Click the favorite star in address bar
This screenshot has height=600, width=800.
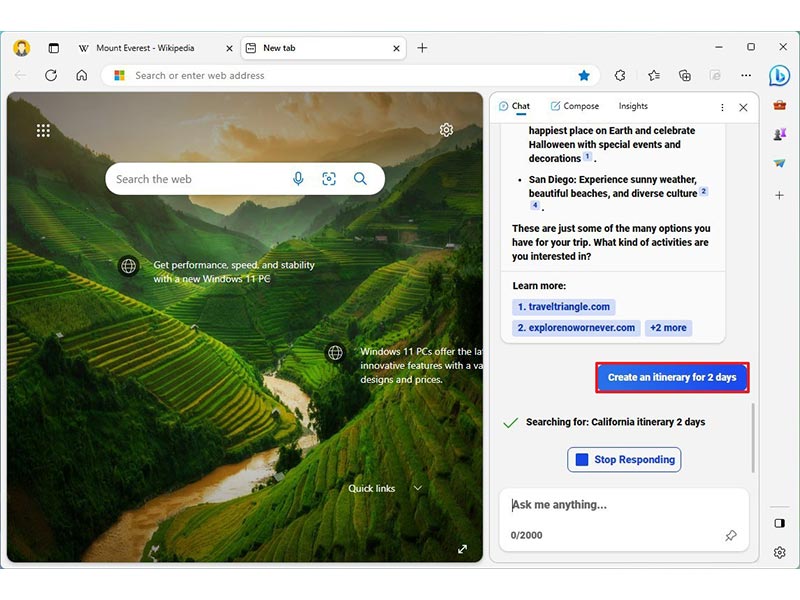coord(584,76)
